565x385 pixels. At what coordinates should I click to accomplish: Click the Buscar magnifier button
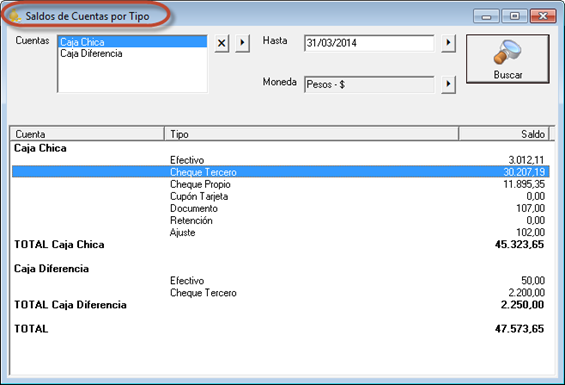pyautogui.click(x=507, y=59)
